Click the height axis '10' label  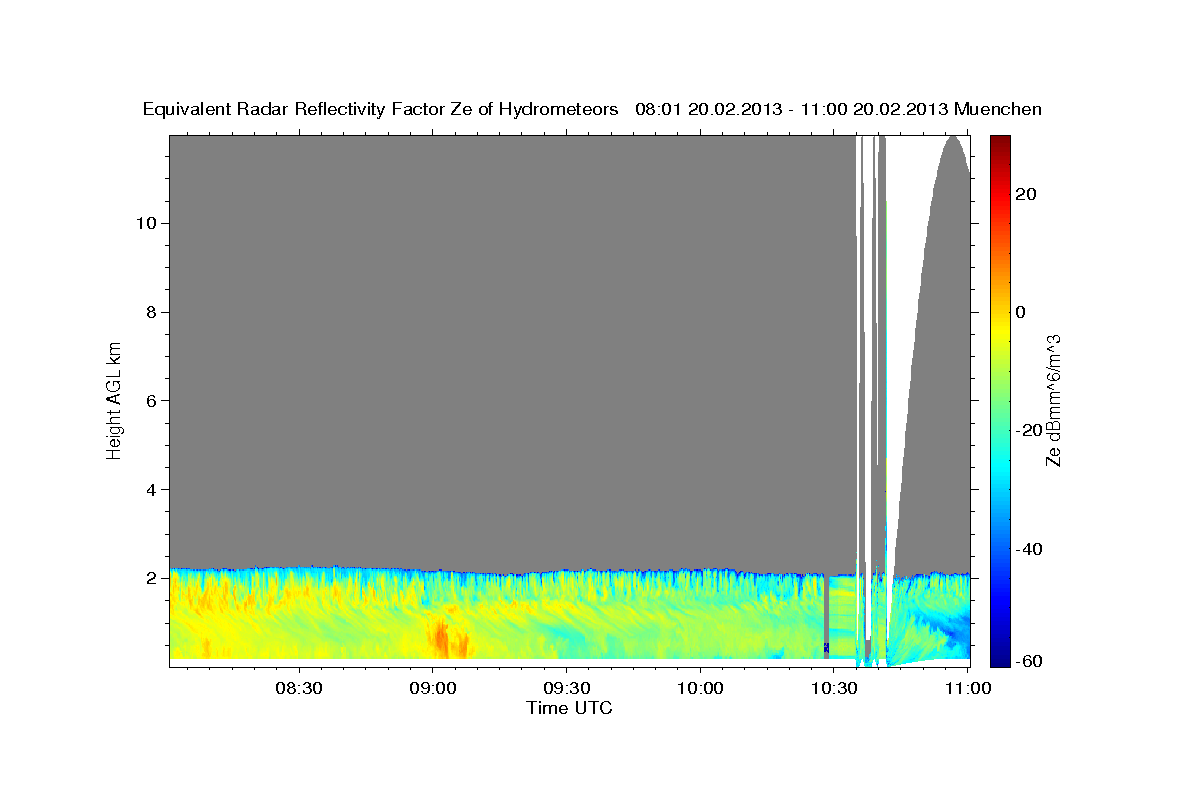click(146, 223)
